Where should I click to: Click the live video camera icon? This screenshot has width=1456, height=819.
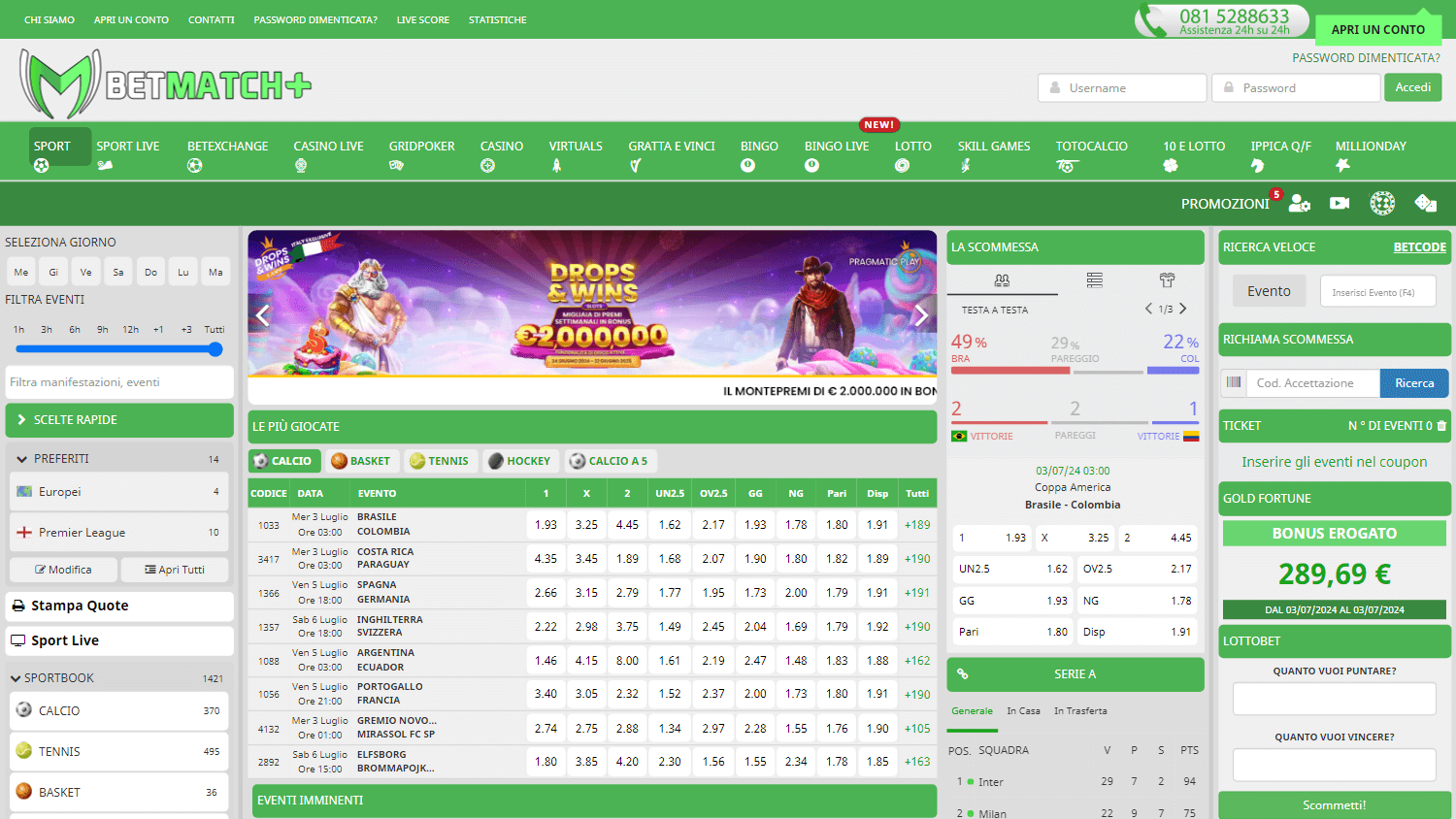[1340, 203]
